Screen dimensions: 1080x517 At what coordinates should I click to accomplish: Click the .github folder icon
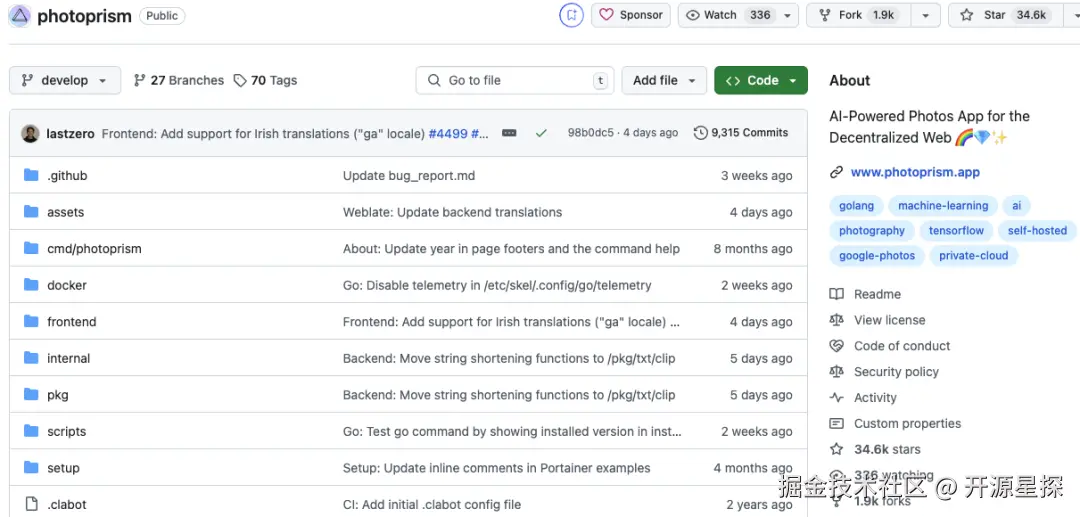[31, 176]
